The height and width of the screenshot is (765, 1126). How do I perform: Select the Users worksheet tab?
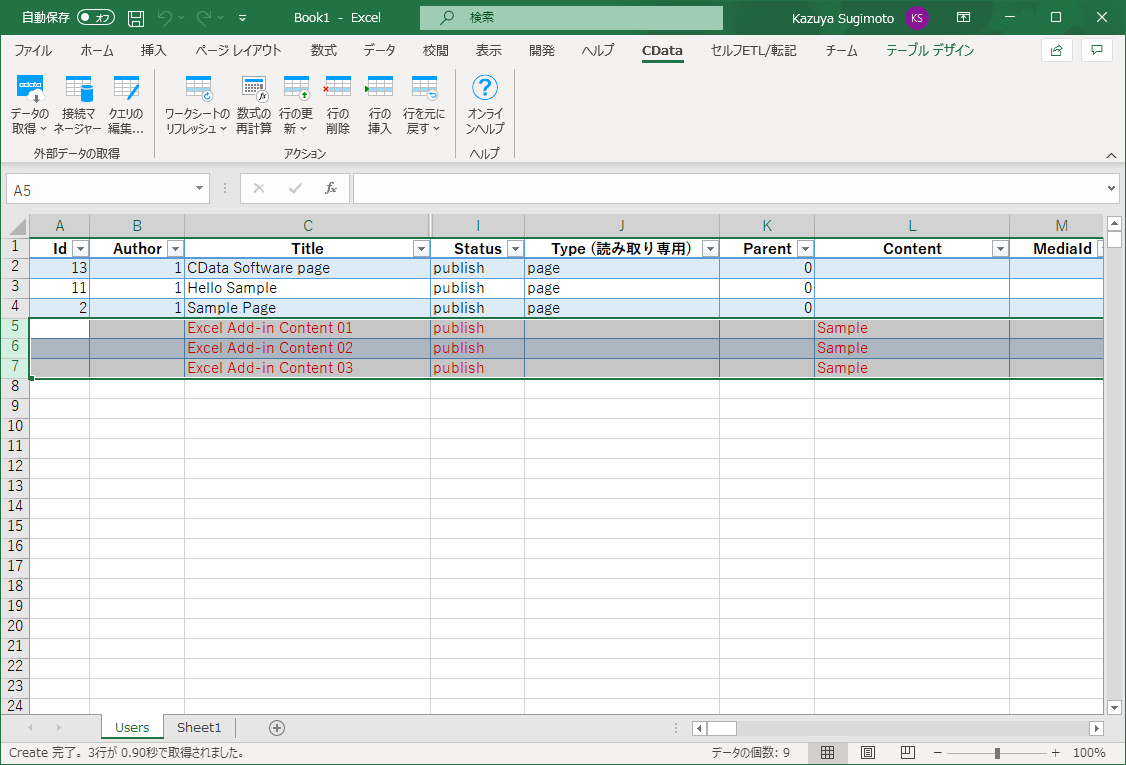click(x=132, y=728)
